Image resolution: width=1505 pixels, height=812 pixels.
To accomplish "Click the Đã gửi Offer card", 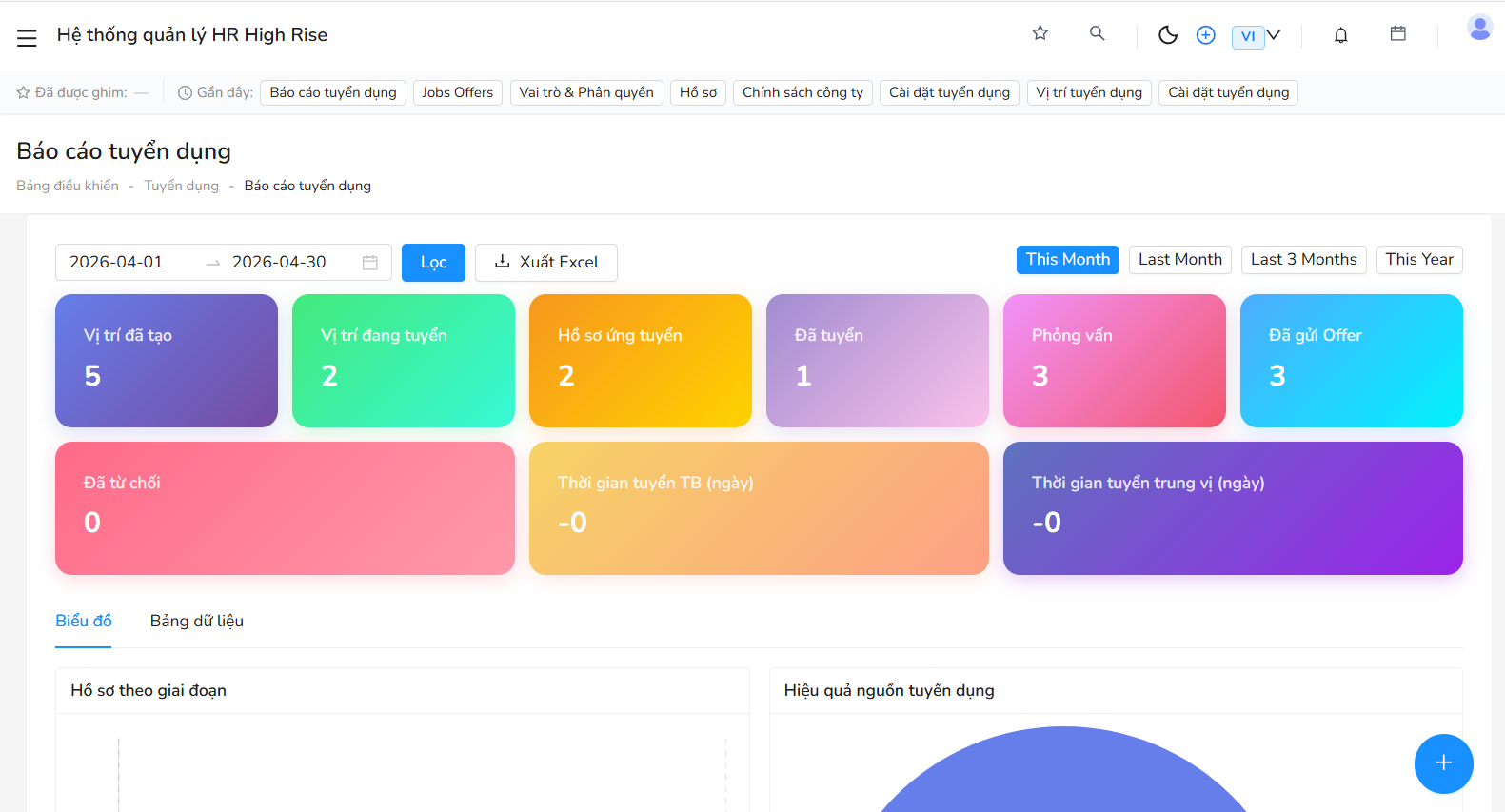I will pos(1352,361).
